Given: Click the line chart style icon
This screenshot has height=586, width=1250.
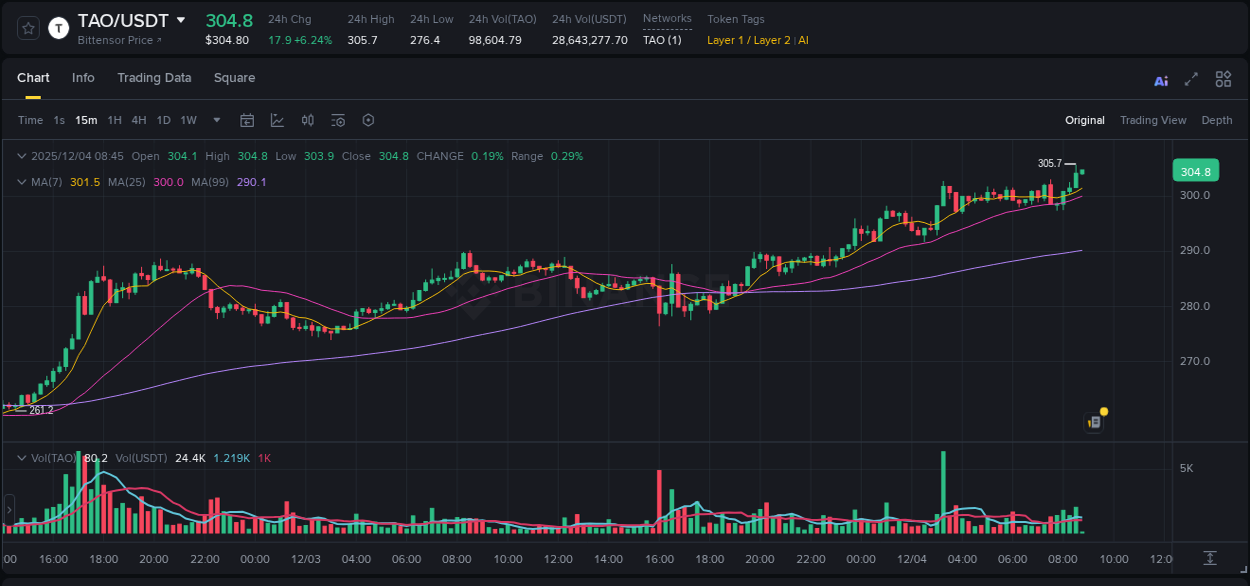Looking at the screenshot, I should (275, 120).
